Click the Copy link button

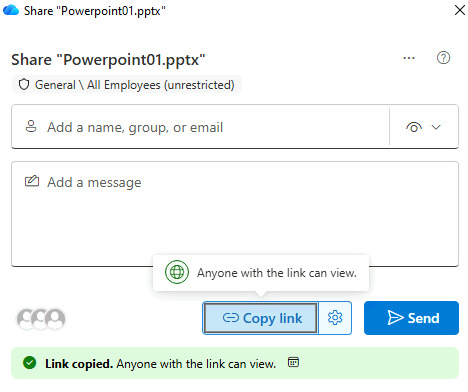tap(260, 318)
